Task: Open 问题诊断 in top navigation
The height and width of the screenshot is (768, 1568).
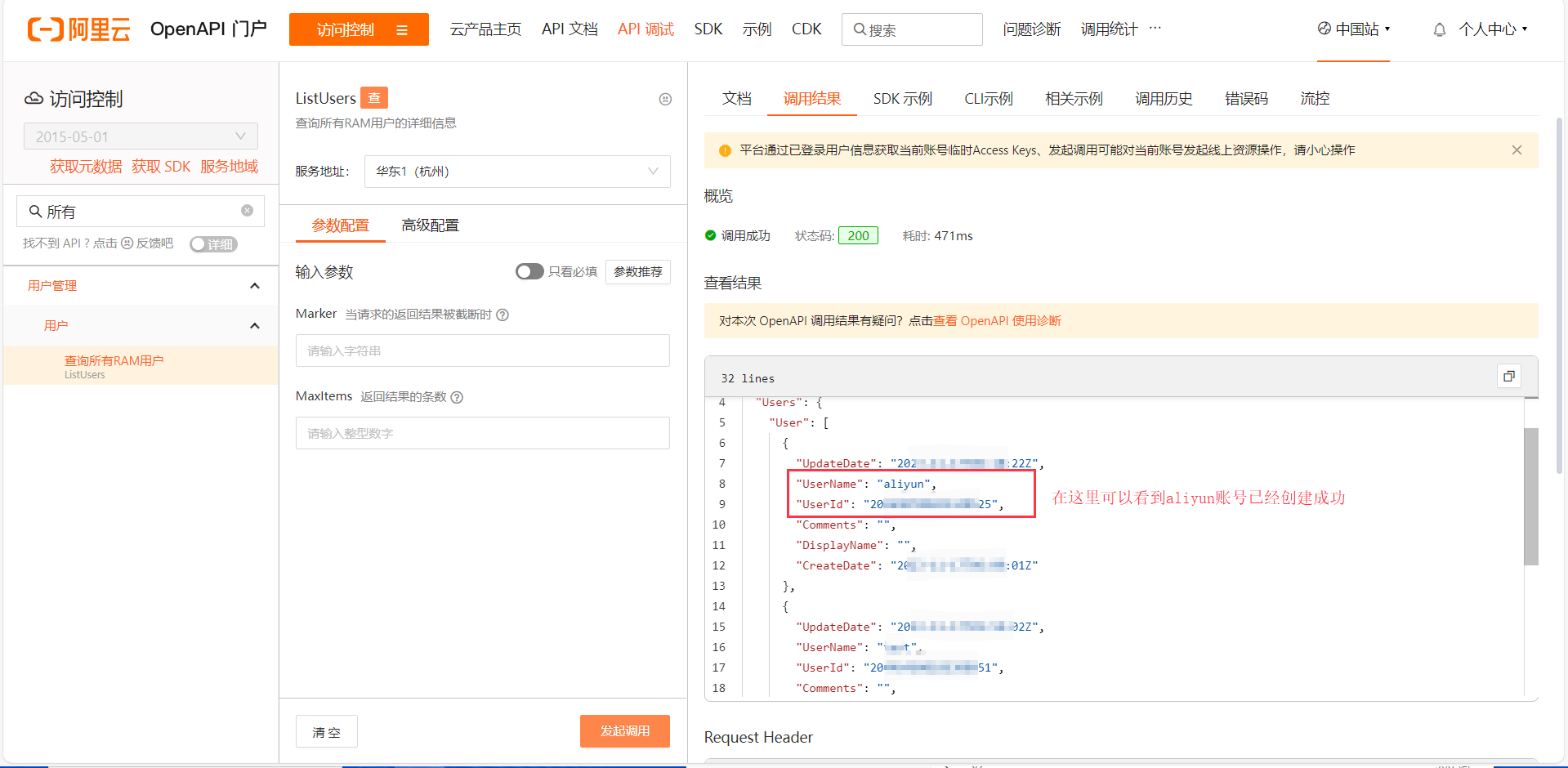Action: pos(1032,29)
